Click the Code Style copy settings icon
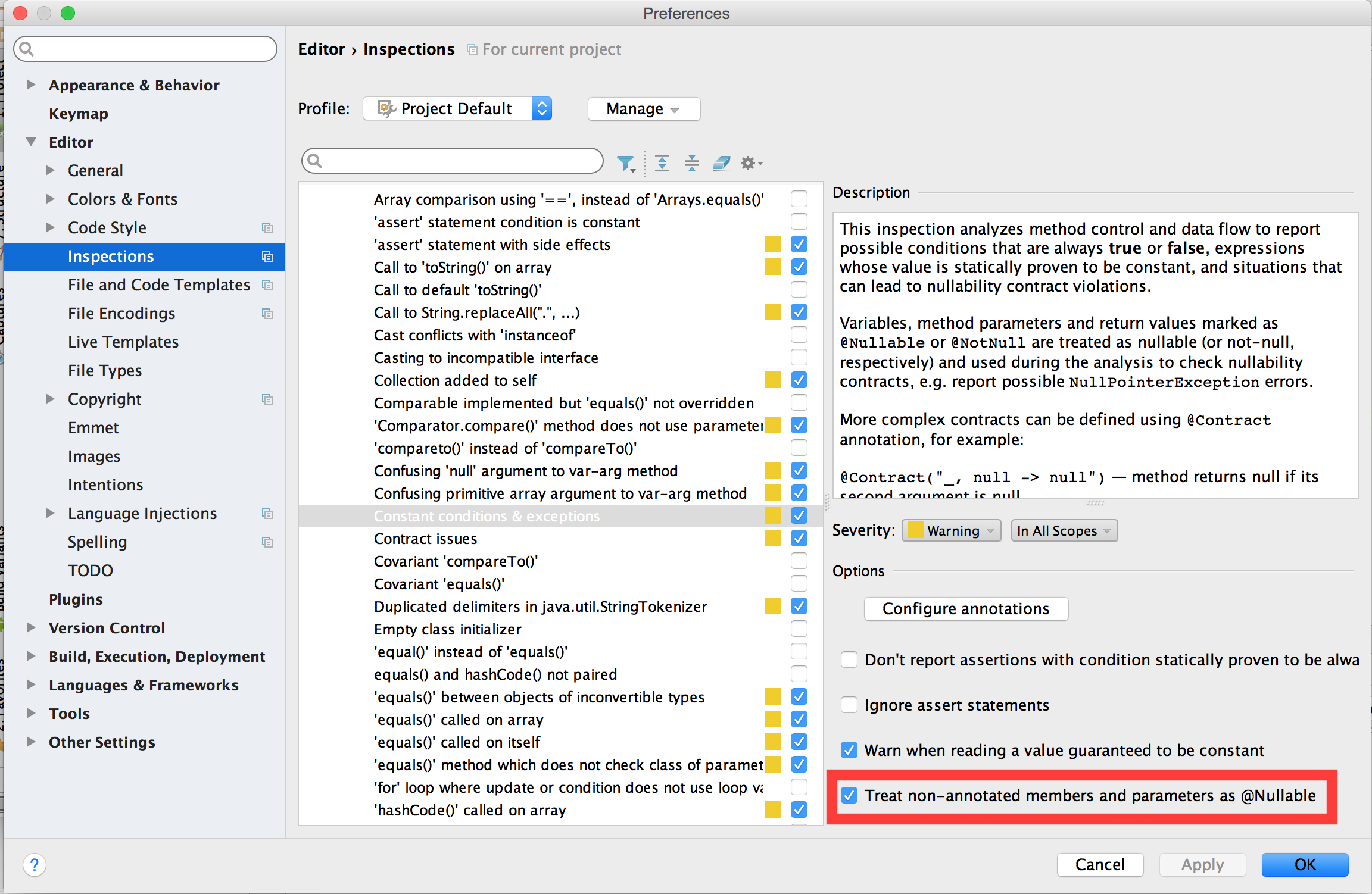Screen dimensions: 1372x894 point(267,227)
